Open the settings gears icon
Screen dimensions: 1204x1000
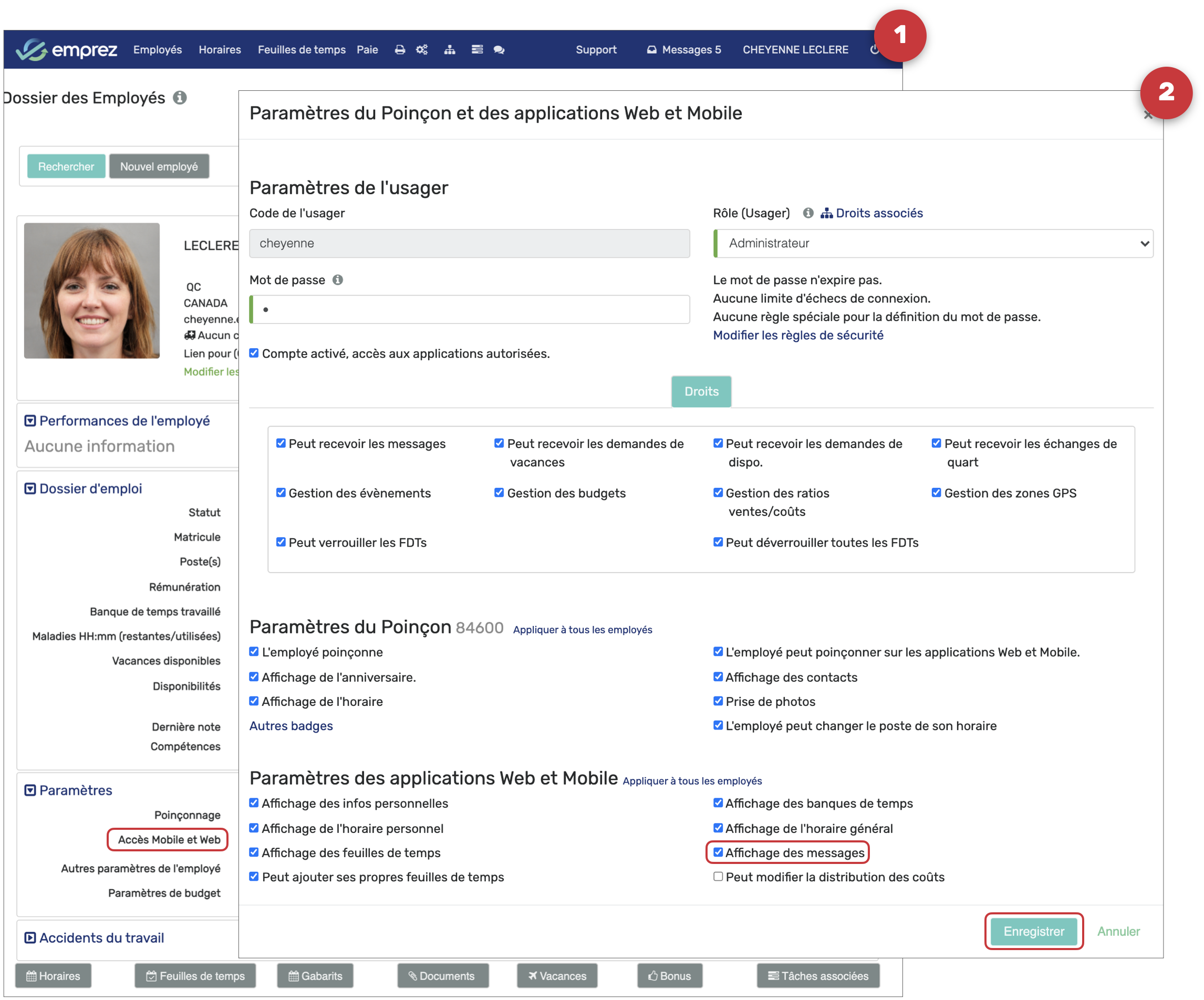coord(422,50)
